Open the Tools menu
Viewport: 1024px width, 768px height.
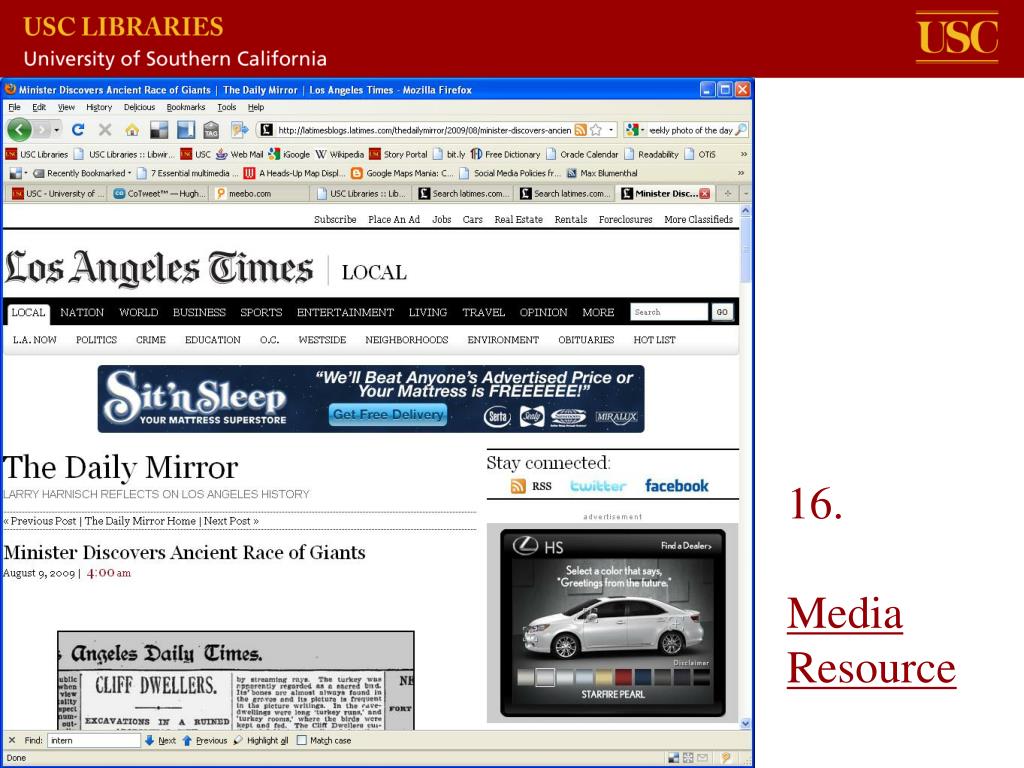(x=227, y=107)
